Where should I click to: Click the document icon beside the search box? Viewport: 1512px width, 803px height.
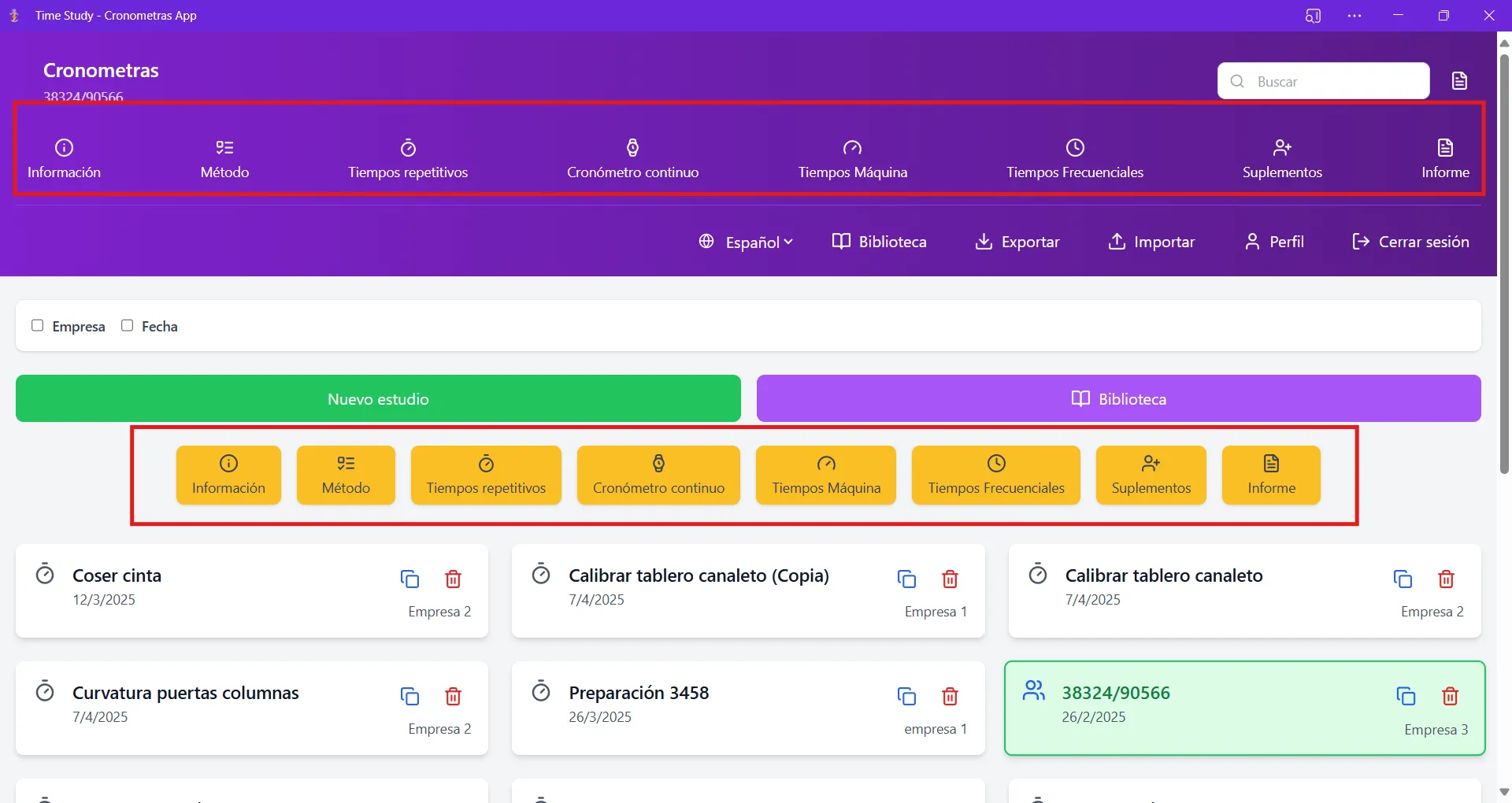tap(1459, 81)
